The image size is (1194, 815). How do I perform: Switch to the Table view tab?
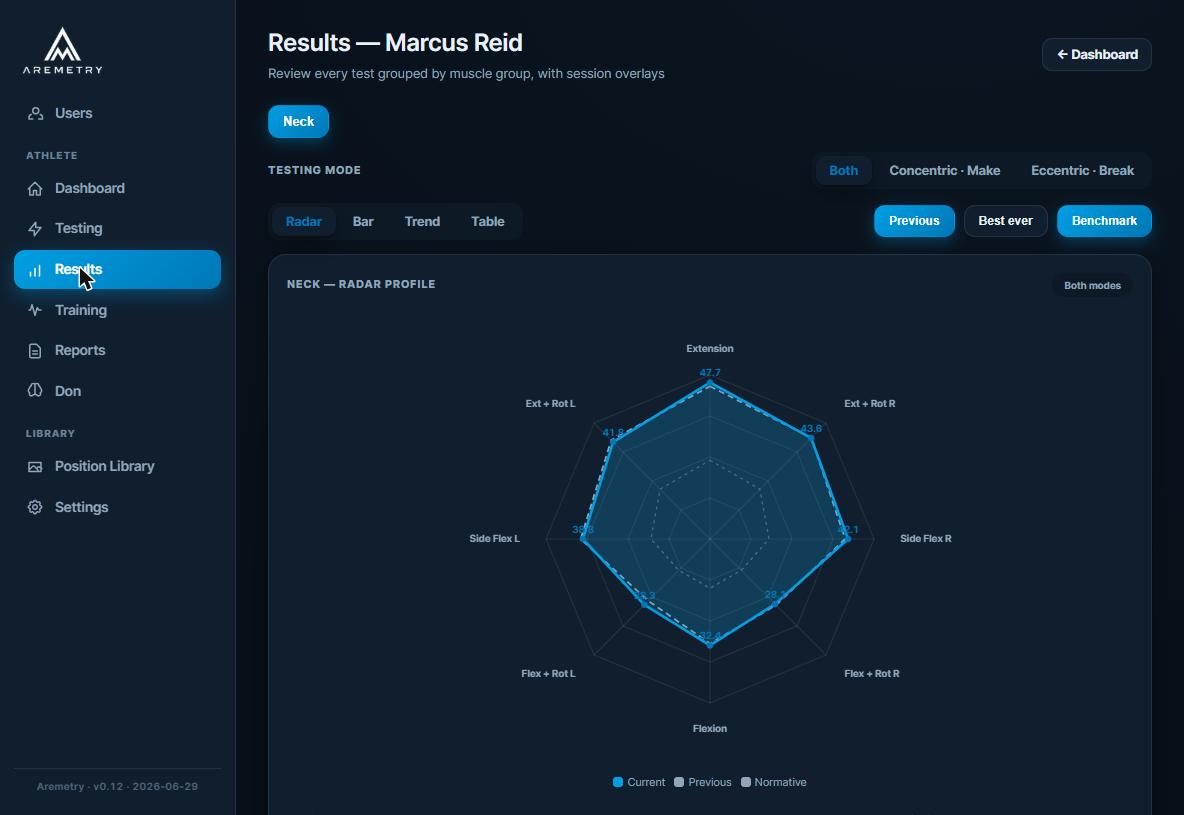pos(487,222)
